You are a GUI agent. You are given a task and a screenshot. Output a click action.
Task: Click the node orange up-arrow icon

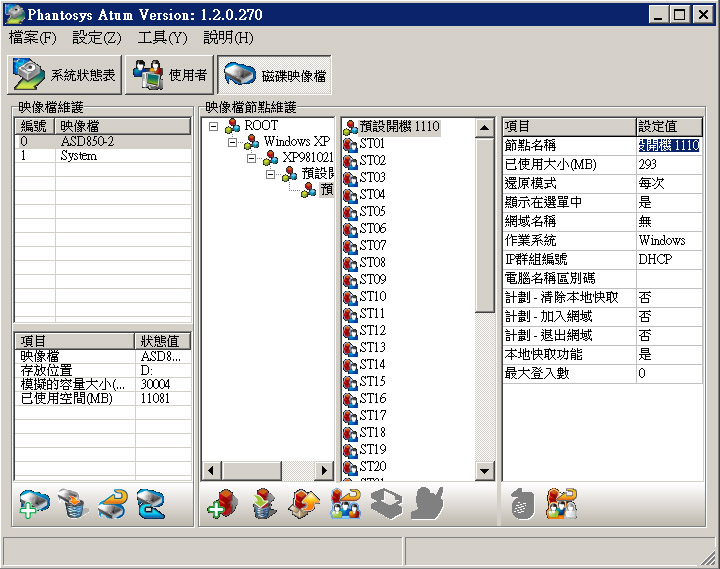click(304, 504)
